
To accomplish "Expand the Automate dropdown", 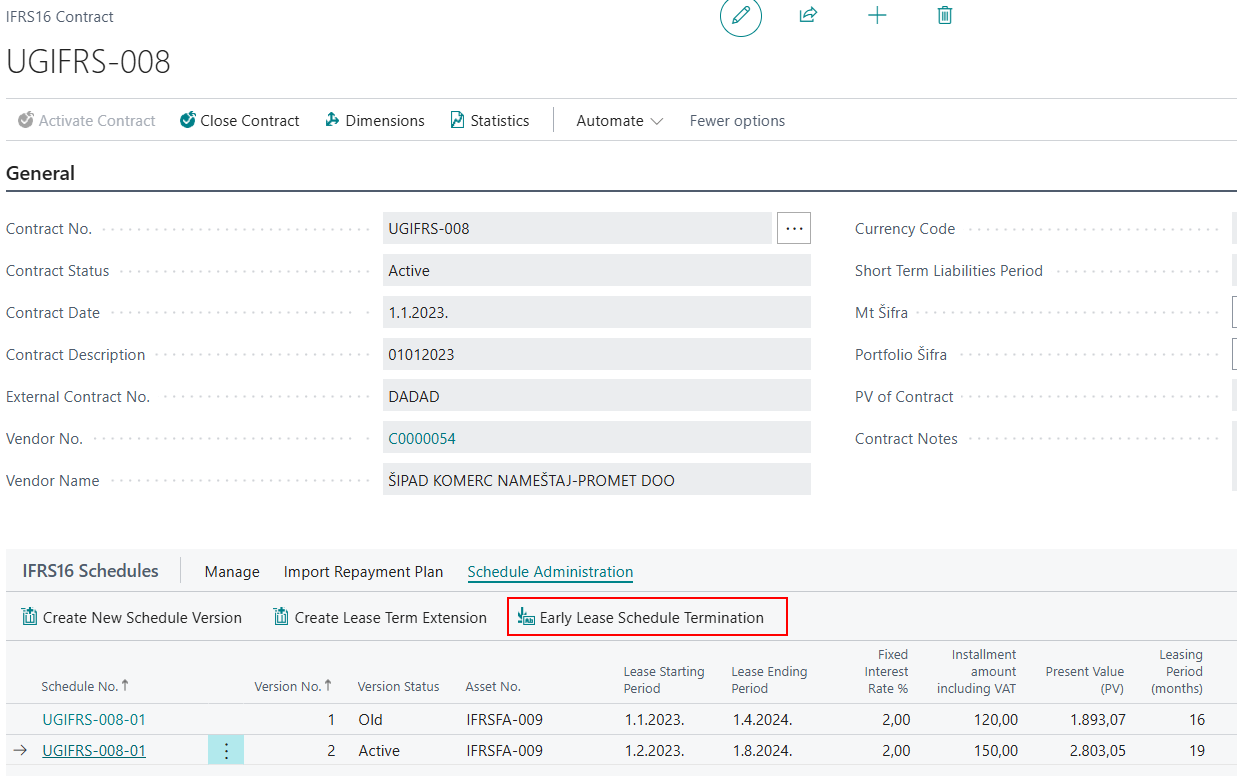I will (620, 120).
